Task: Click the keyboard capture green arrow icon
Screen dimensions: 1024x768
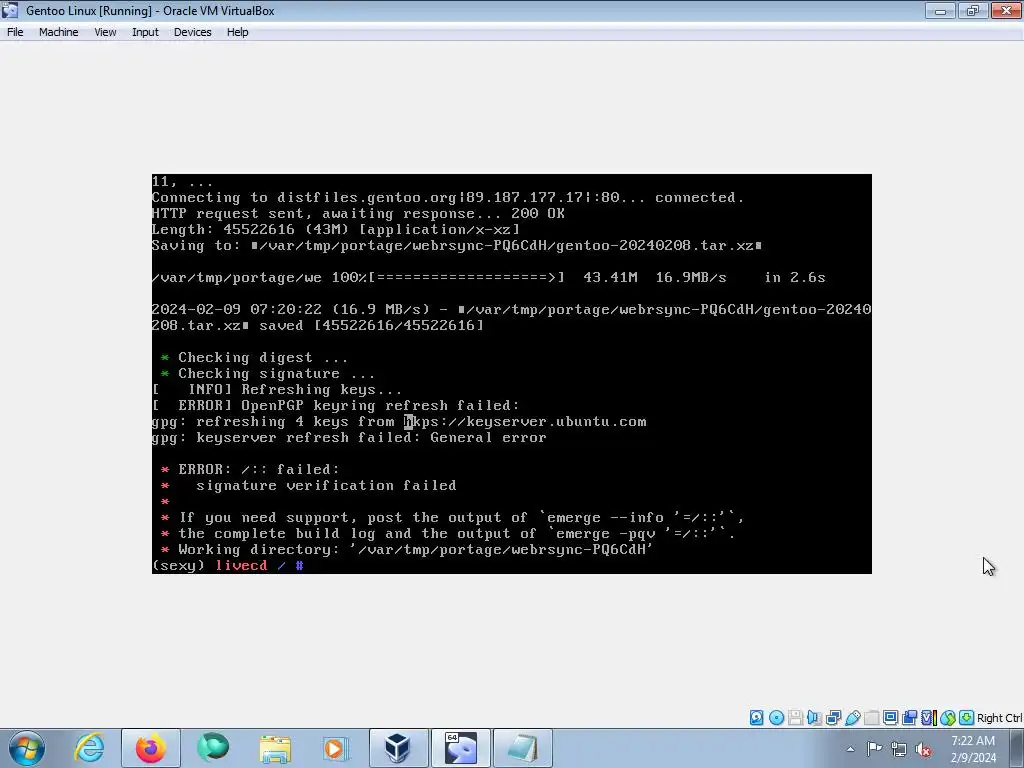Action: [x=967, y=718]
